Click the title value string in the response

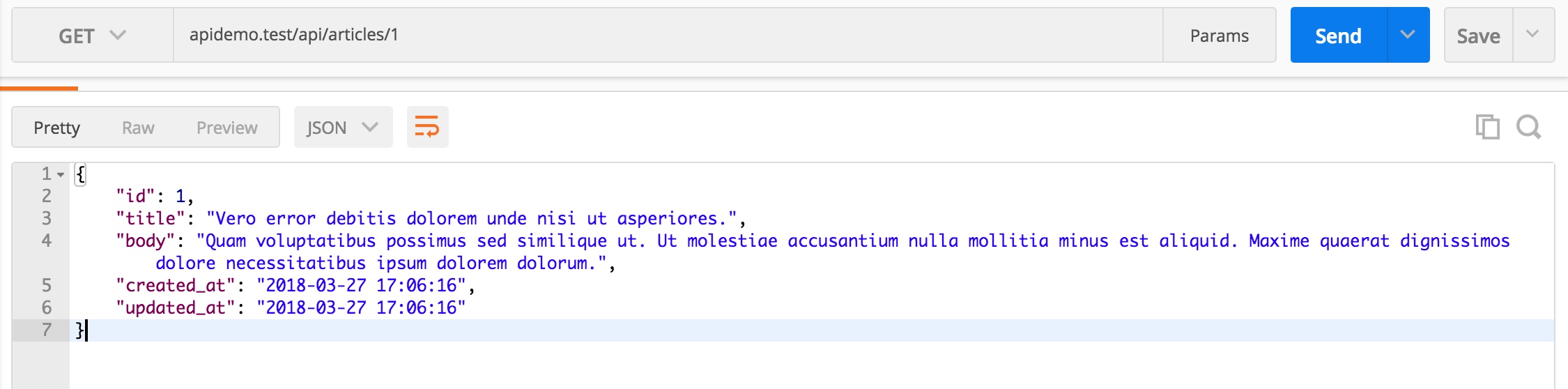coord(472,218)
